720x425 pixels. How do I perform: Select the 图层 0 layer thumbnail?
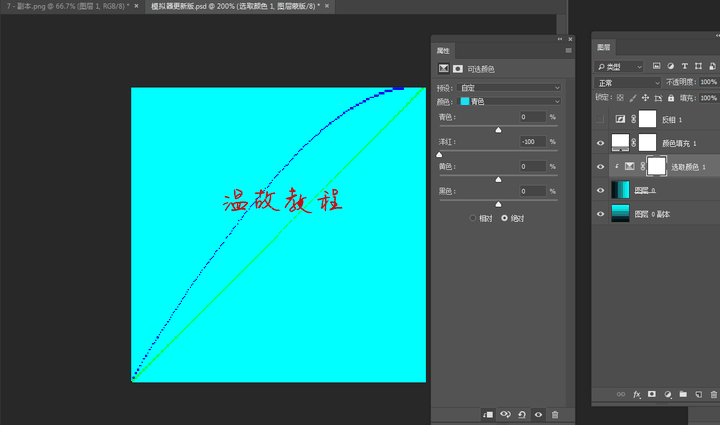(x=620, y=190)
